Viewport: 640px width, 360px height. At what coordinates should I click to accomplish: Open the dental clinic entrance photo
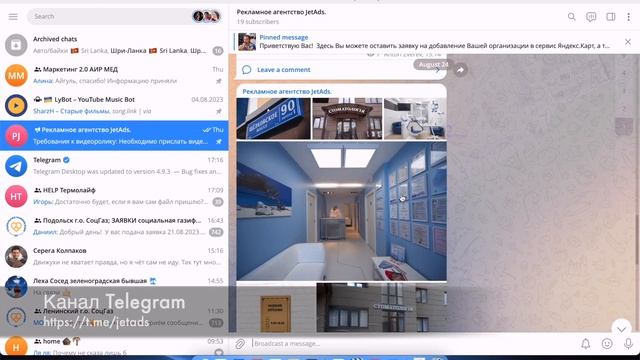(347, 119)
